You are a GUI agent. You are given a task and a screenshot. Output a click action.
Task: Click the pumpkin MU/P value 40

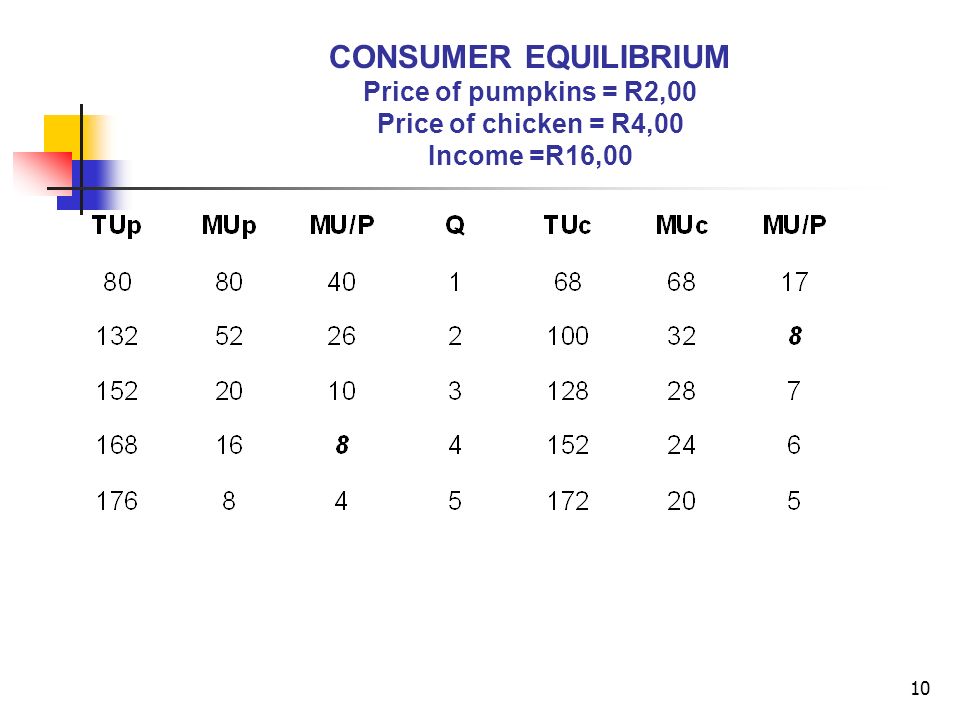tap(342, 282)
